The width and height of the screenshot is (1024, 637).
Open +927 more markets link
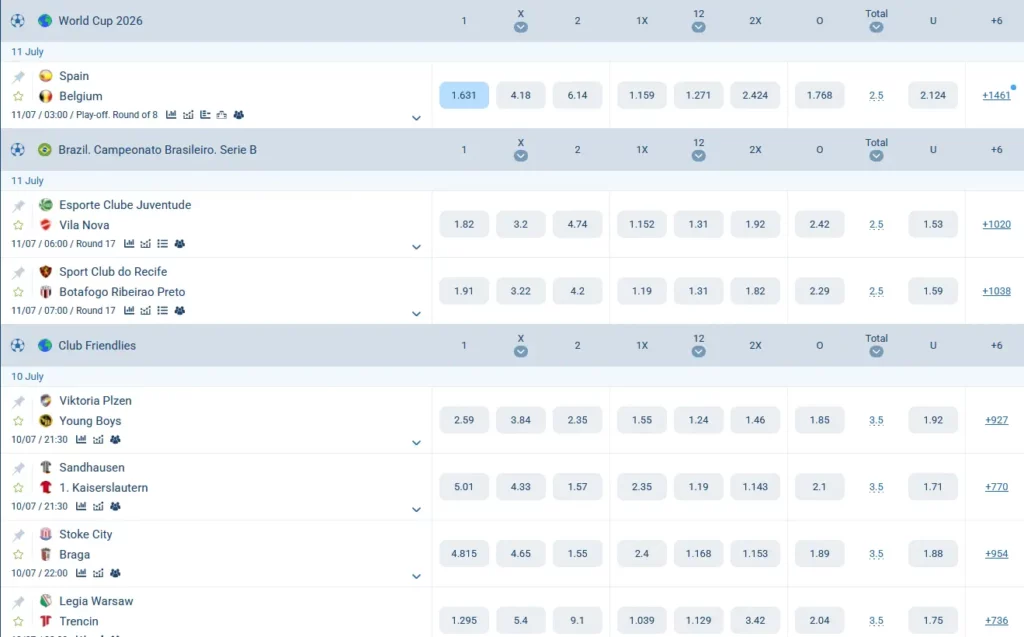click(x=996, y=420)
